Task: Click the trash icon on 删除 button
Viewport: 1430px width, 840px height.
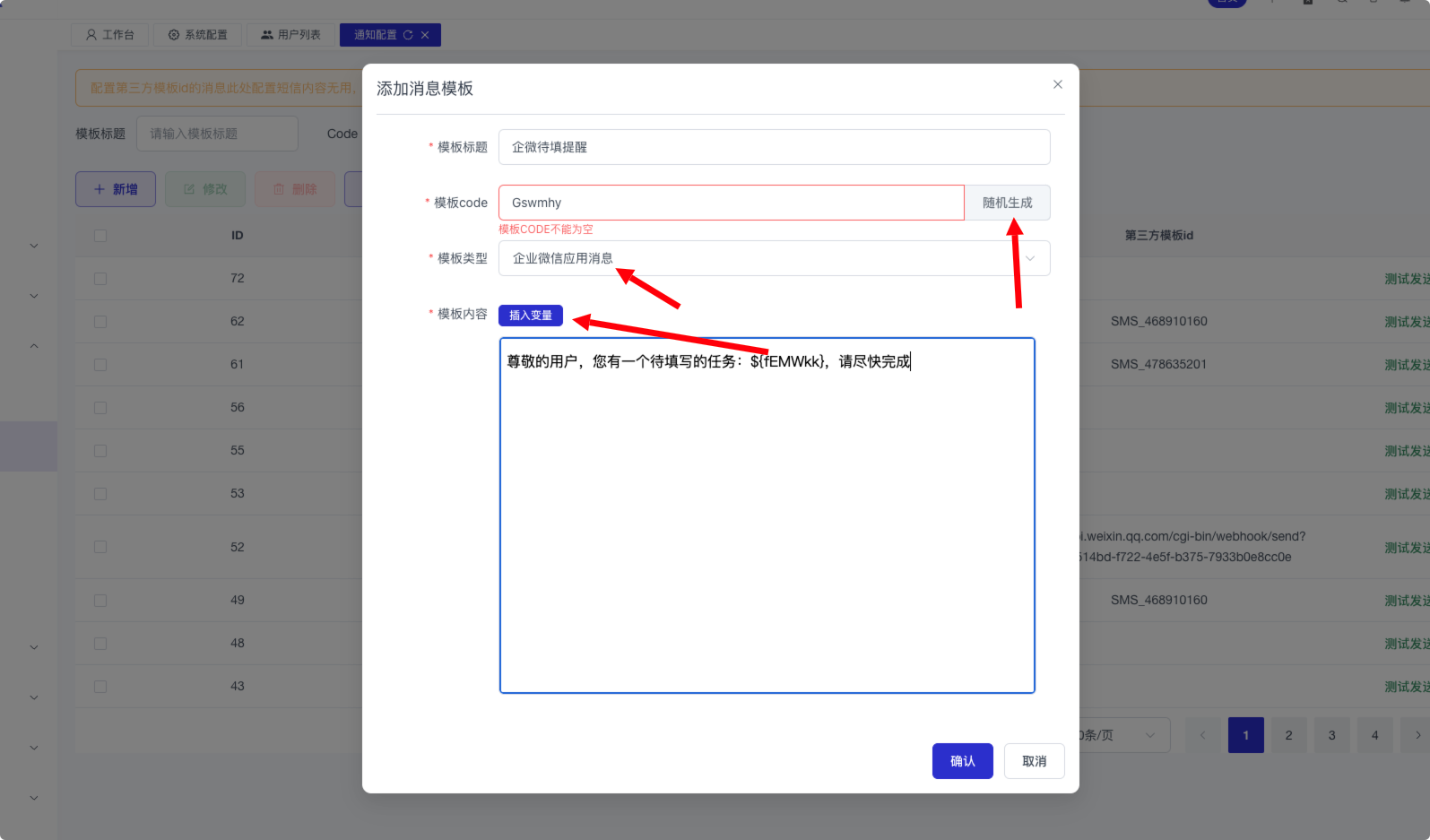Action: click(x=279, y=189)
